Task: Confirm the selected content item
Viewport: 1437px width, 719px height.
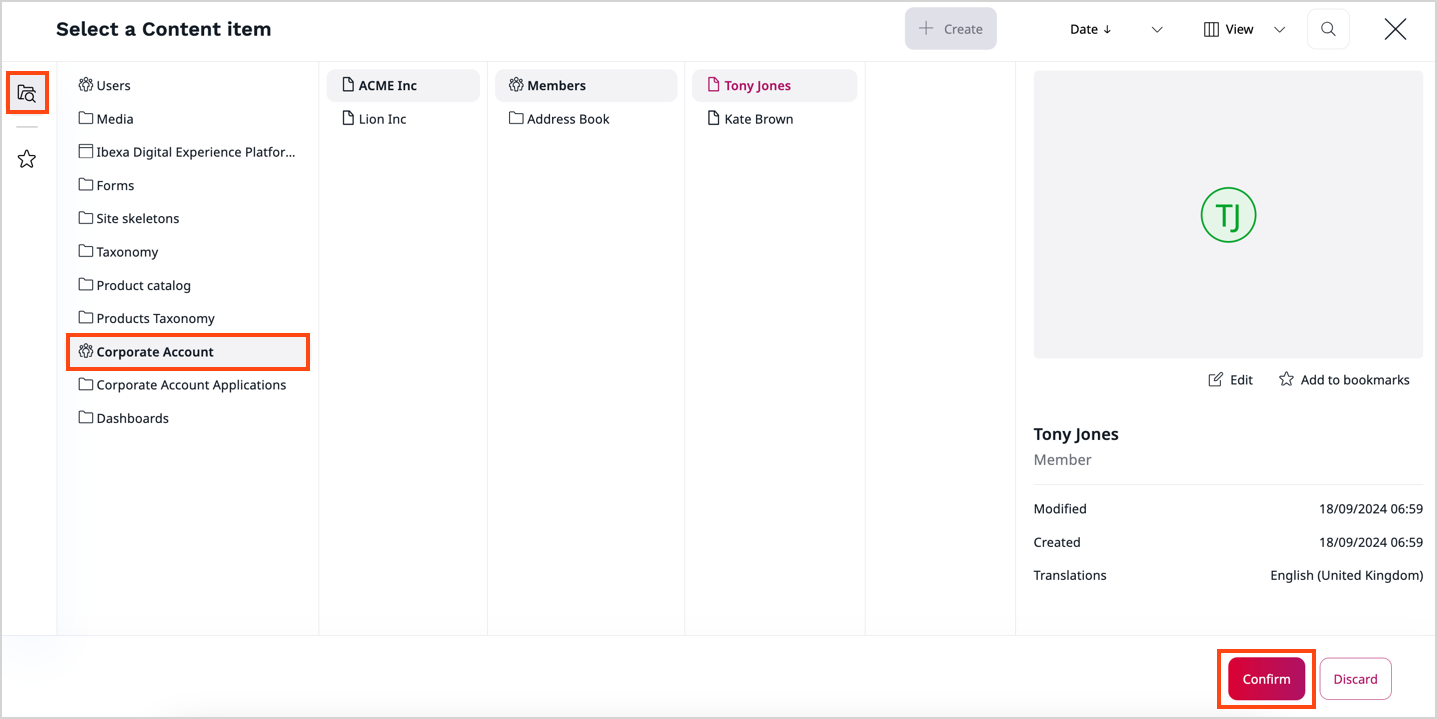Action: [x=1264, y=678]
